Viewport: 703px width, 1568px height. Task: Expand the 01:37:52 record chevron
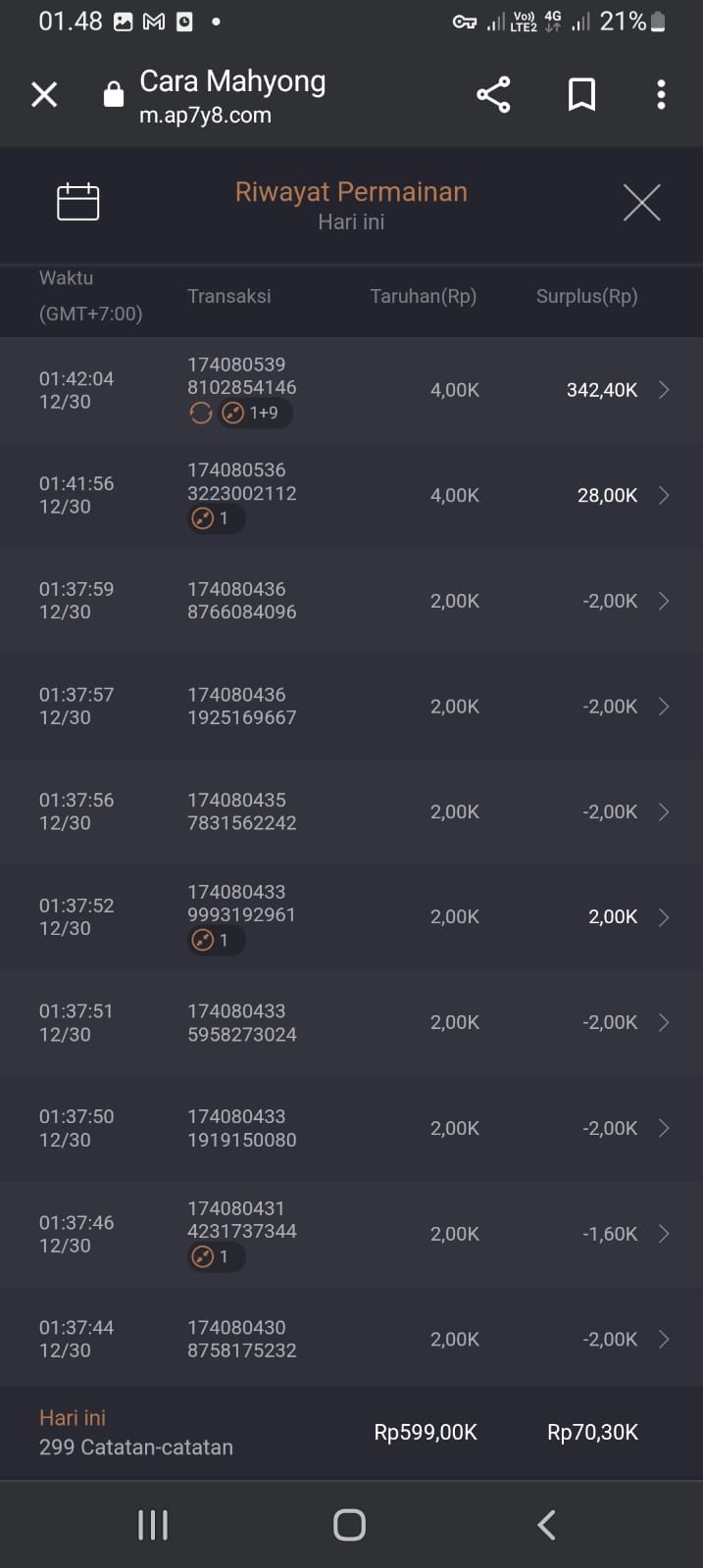pos(664,917)
